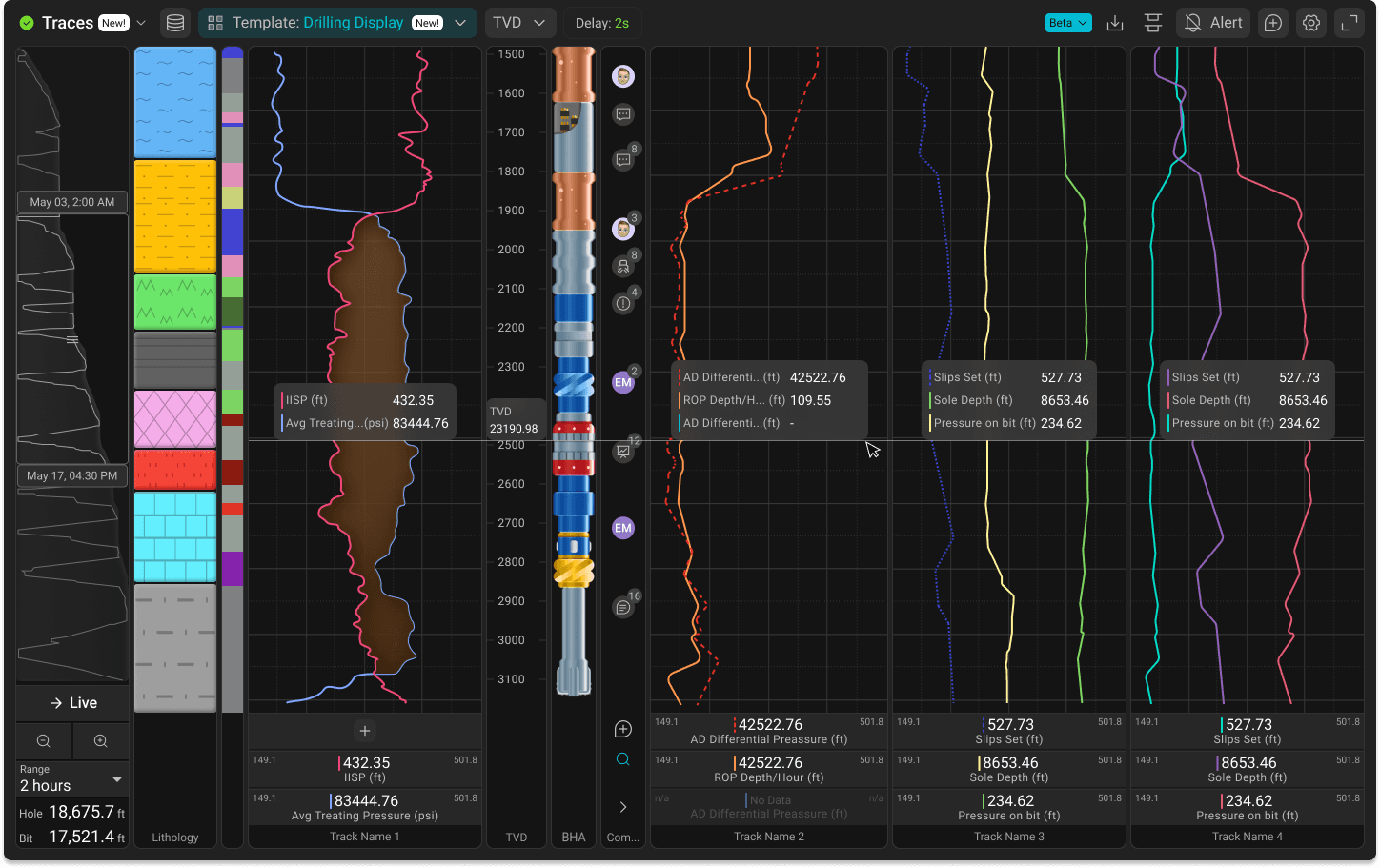The image size is (1380, 868).
Task: Open the Range 2 hours dropdown
Action: [72, 778]
